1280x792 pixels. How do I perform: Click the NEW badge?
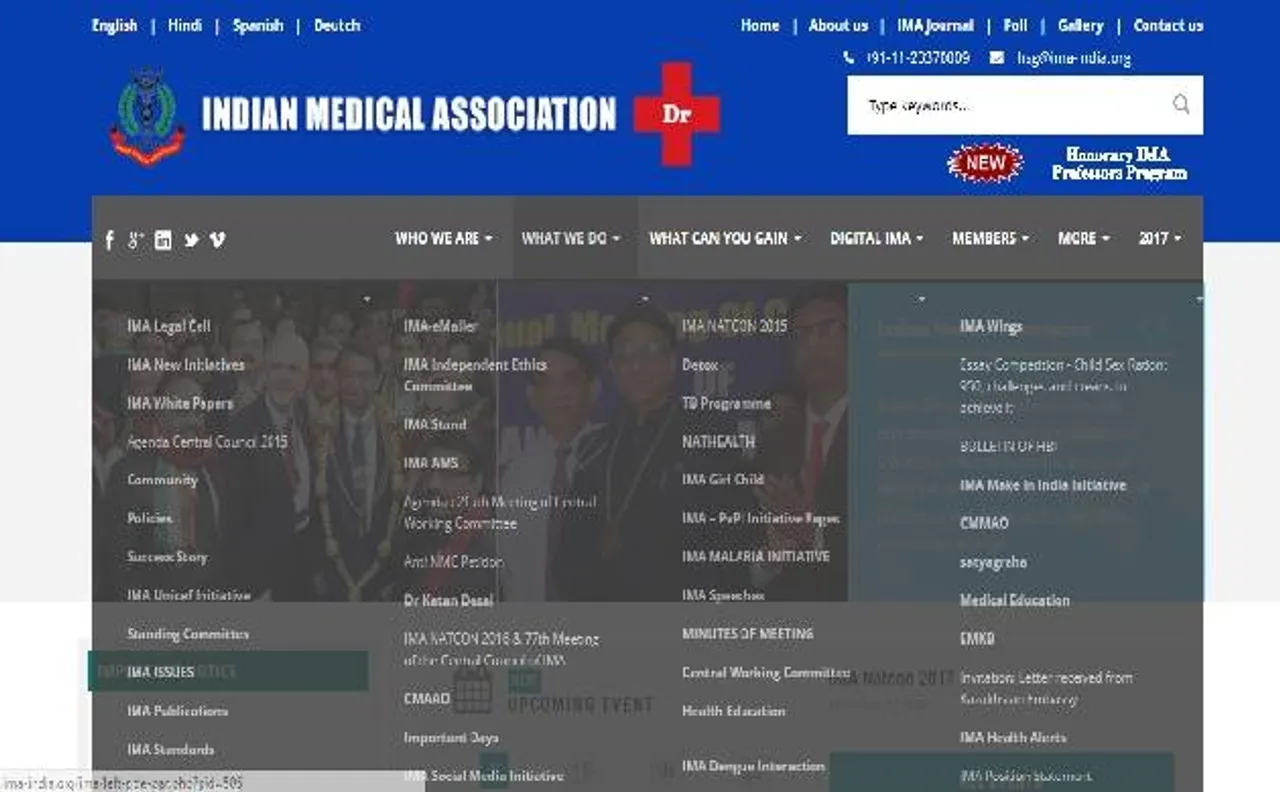coord(985,163)
